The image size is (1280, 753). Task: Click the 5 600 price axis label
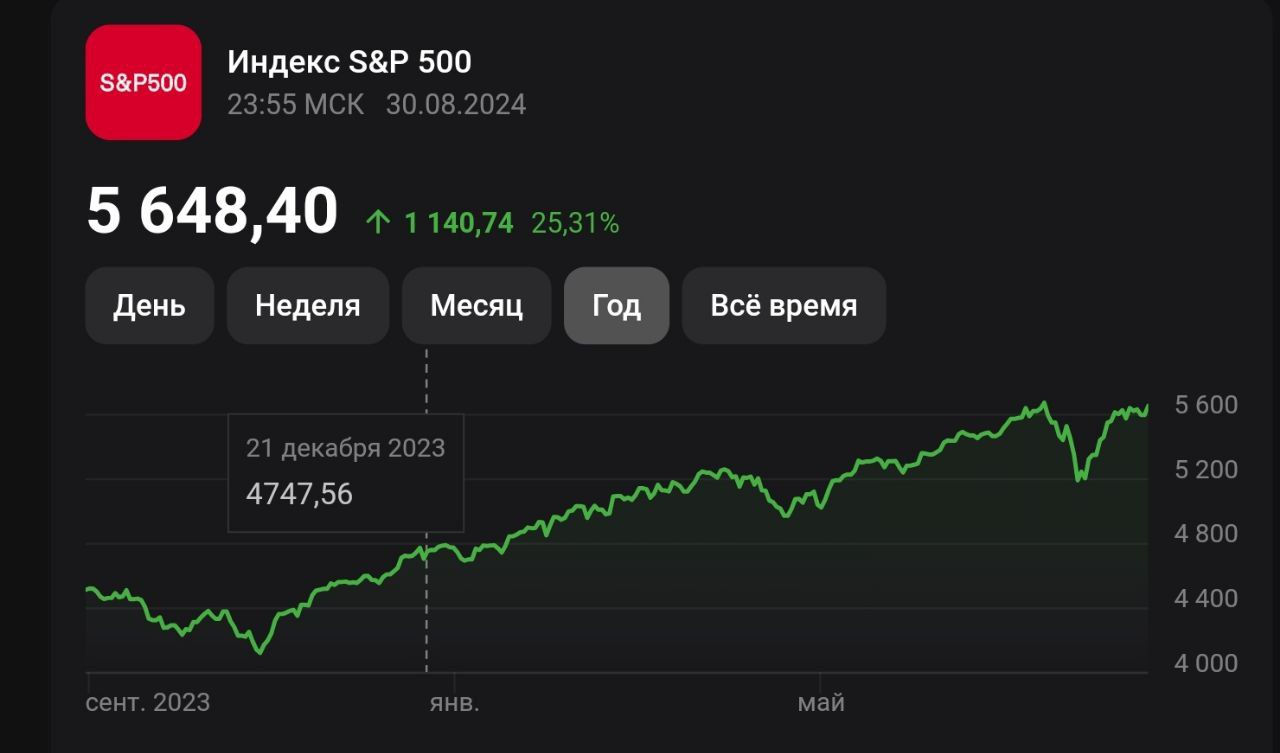point(1205,405)
